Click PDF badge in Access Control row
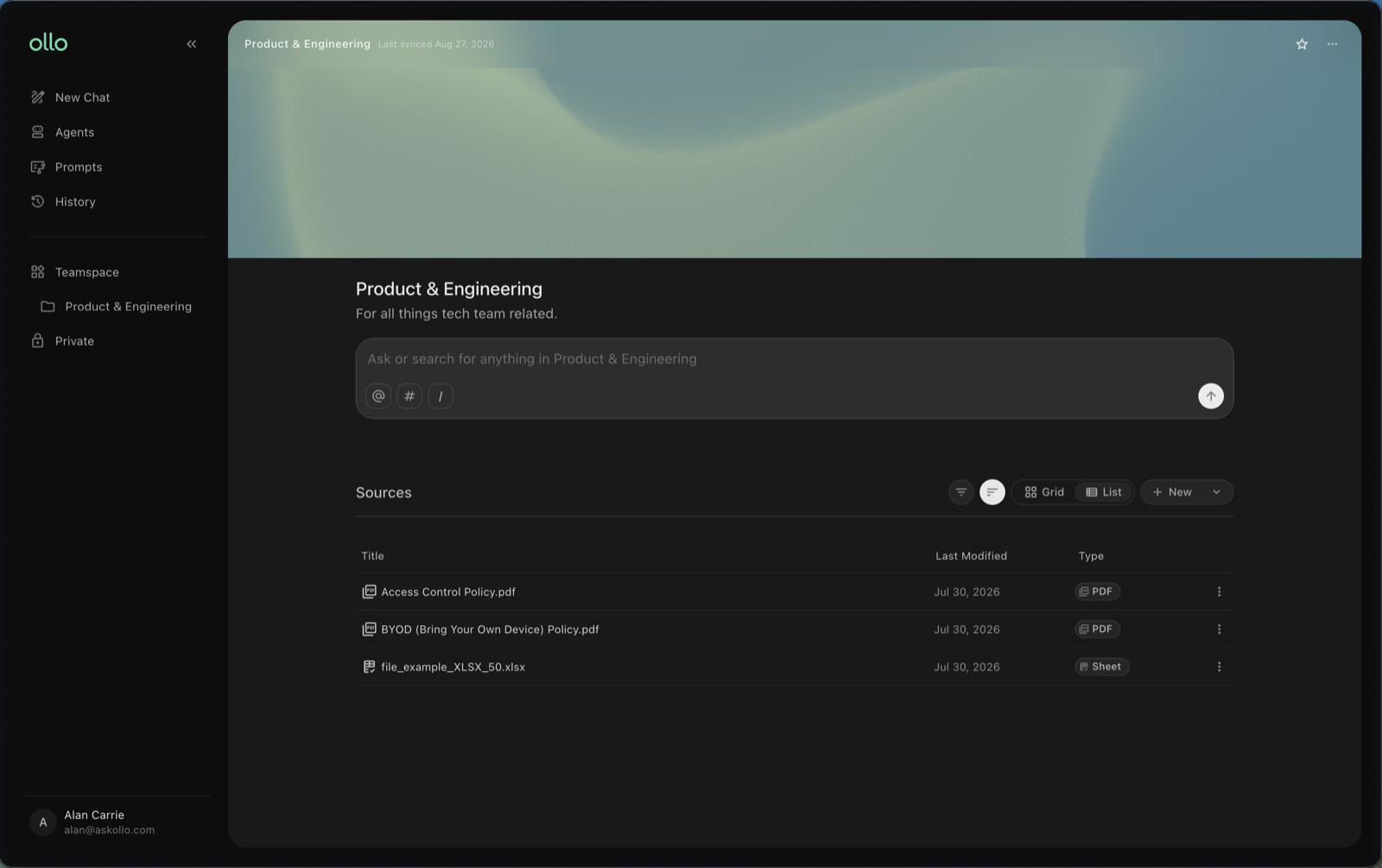1382x868 pixels. coord(1097,592)
